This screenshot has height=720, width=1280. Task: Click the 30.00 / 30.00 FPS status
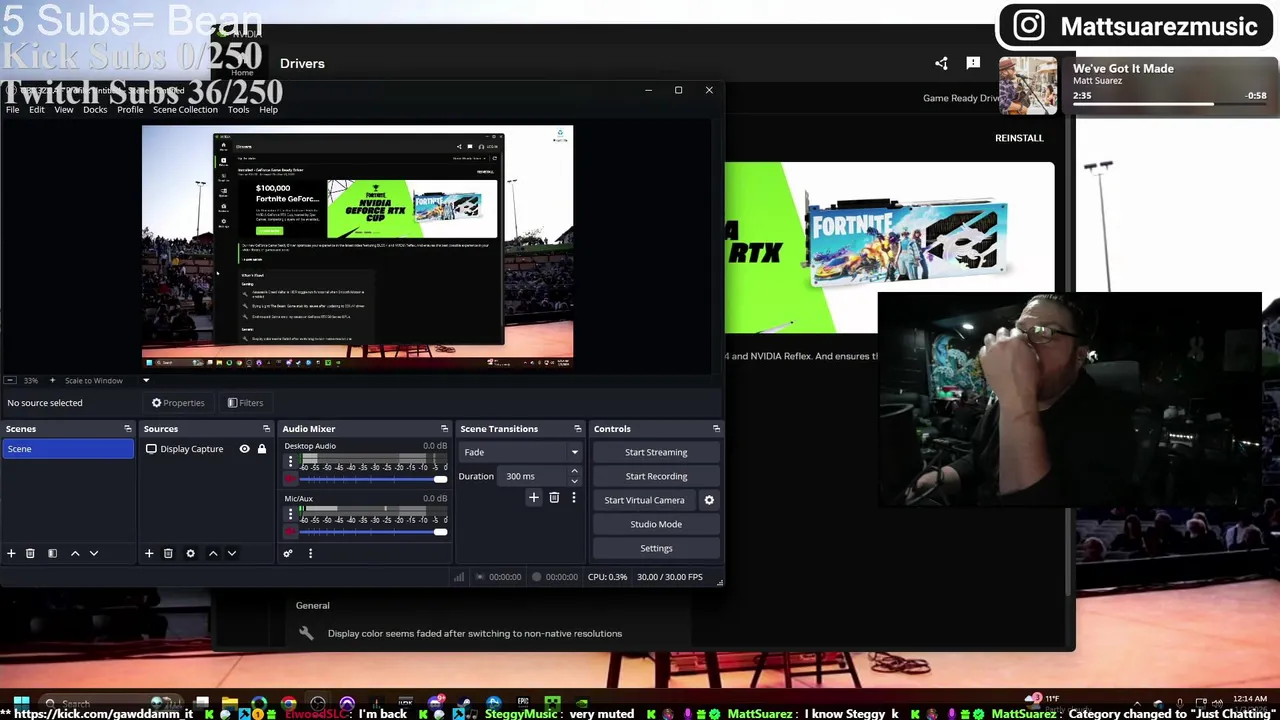click(670, 577)
